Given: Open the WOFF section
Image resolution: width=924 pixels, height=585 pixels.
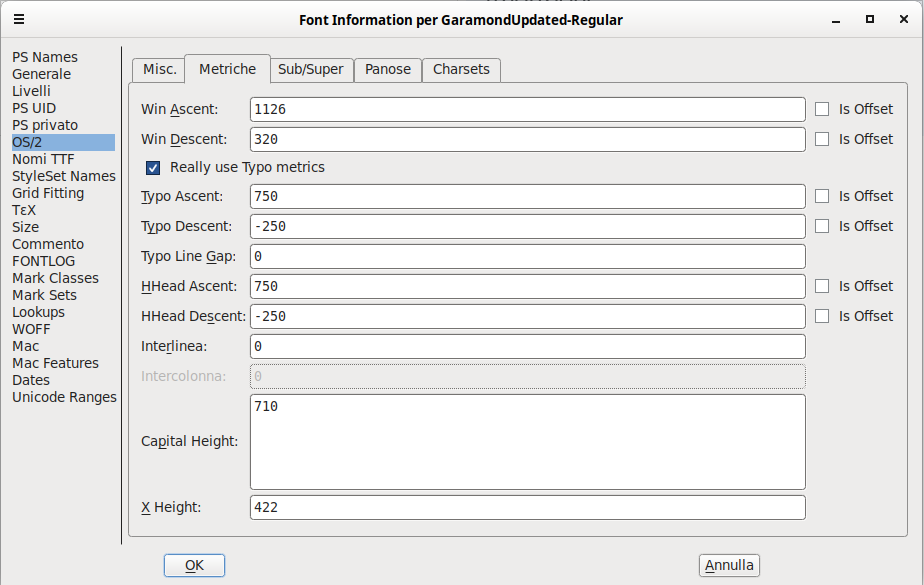Looking at the screenshot, I should 31,329.
